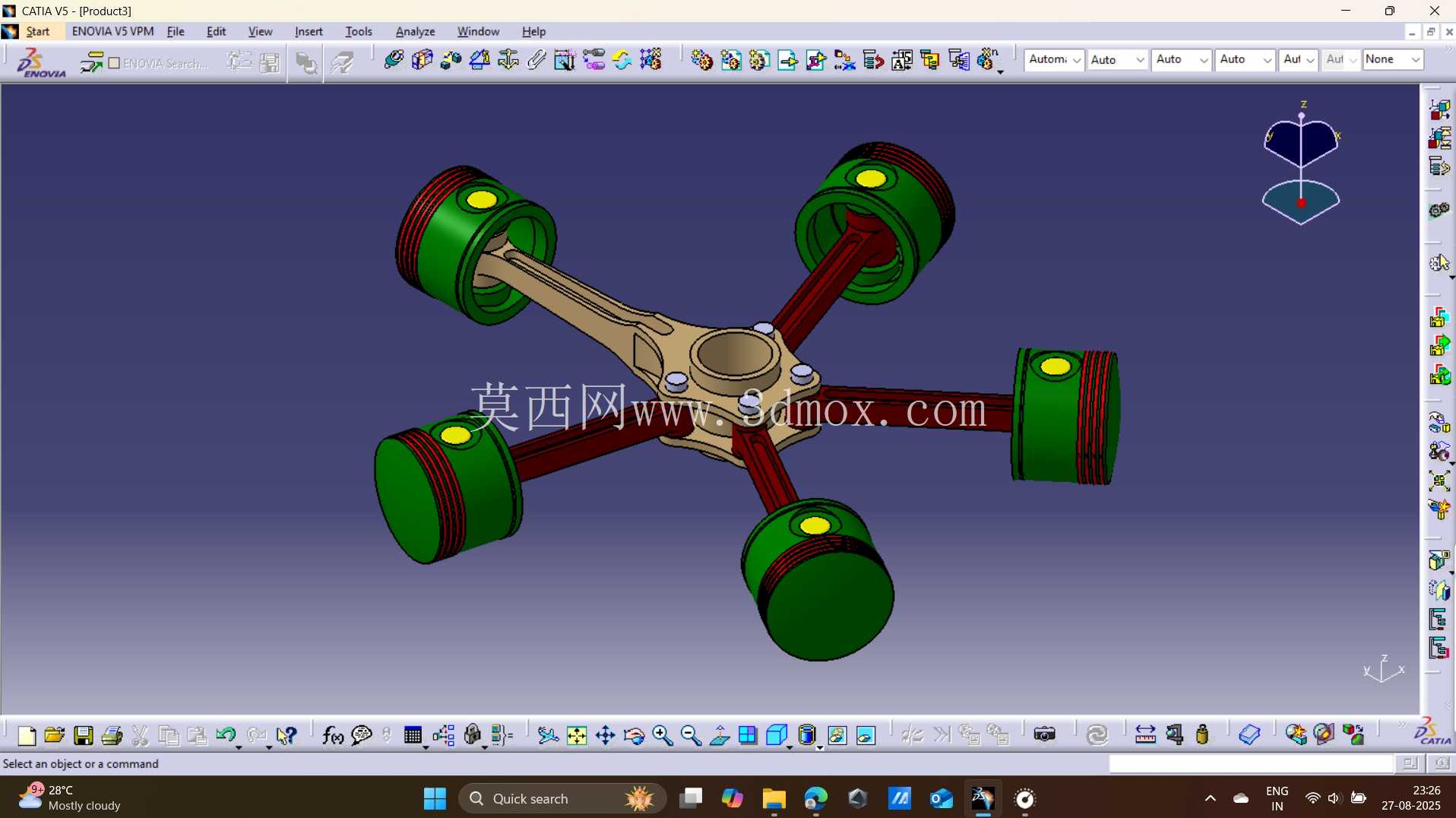Open the fifth narrow Auto dropdown
This screenshot has height=818, width=1456.
(x=1298, y=59)
